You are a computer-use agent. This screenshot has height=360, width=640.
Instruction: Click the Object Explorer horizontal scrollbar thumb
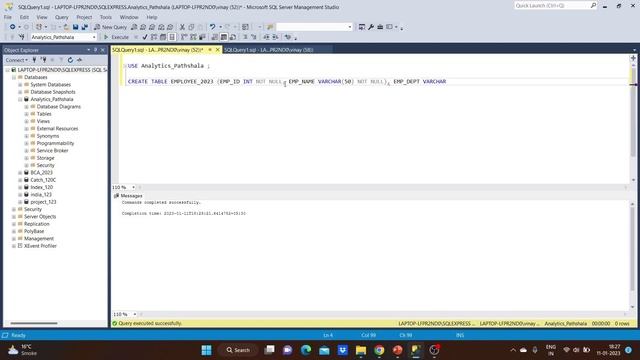click(33, 323)
